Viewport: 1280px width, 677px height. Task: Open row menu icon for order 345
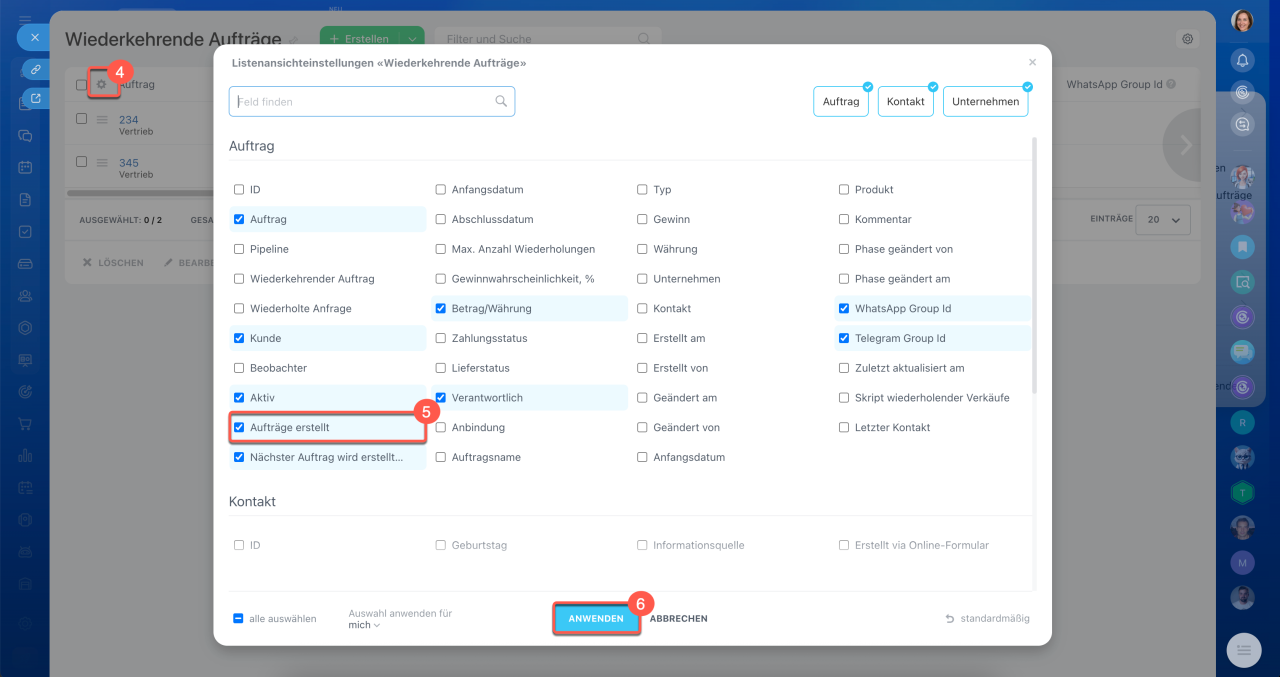102,162
